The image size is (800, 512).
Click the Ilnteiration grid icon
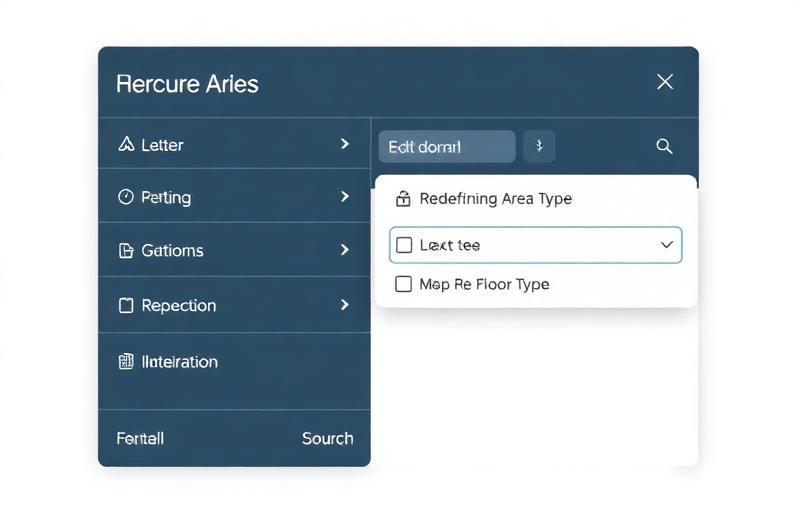[x=126, y=362]
